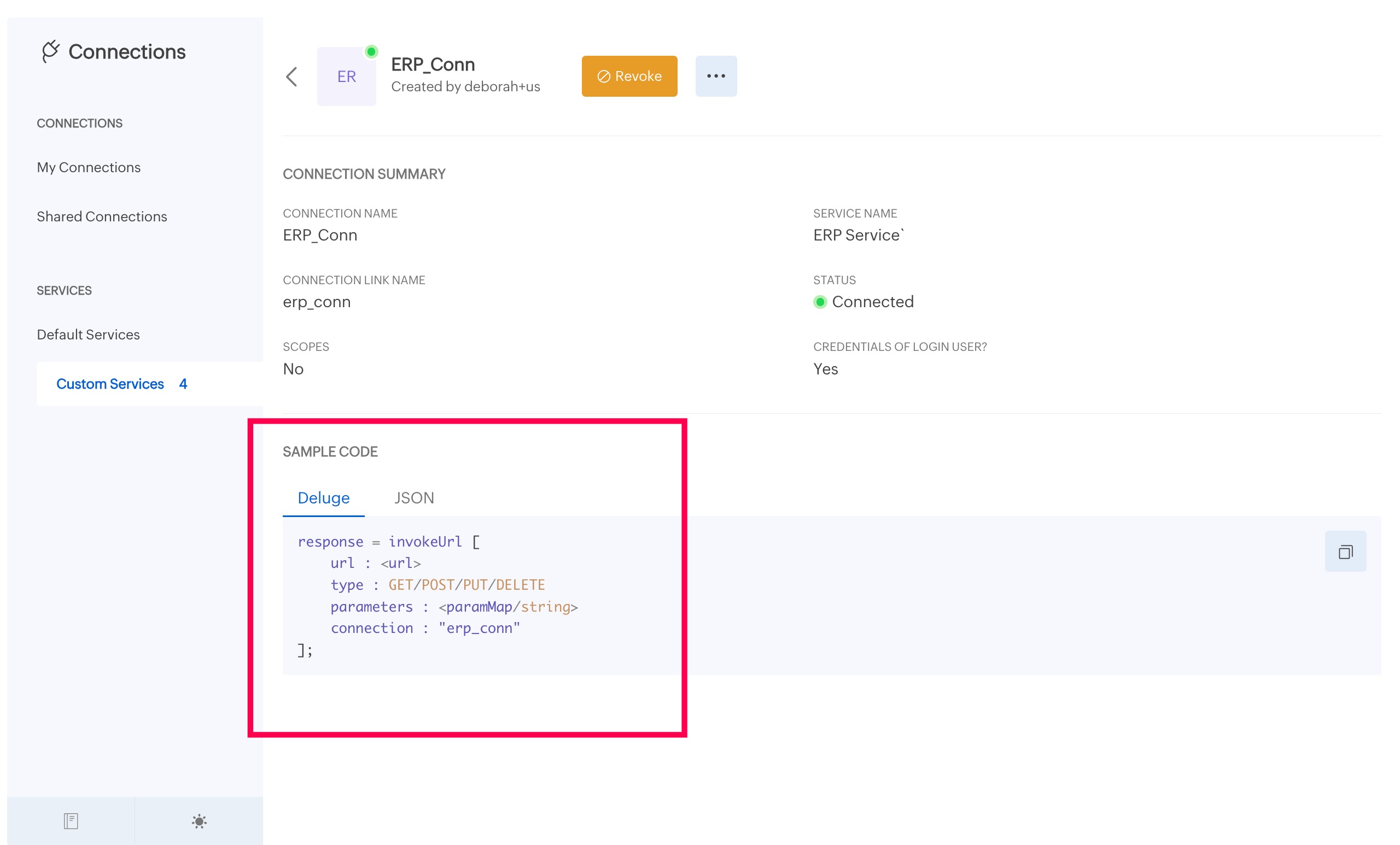Click the Connections plug icon

click(50, 51)
